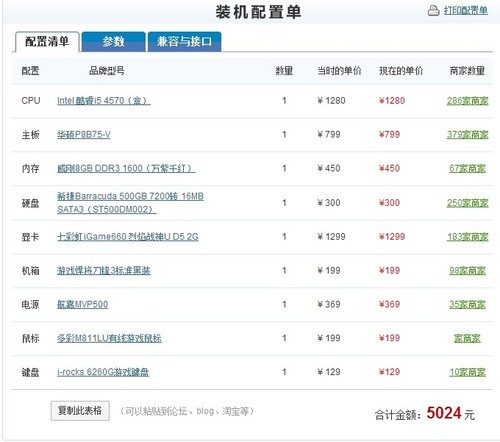This screenshot has width=500, height=442.
Task: Open the 航嘉MVP500 power supply link
Action: [82, 304]
